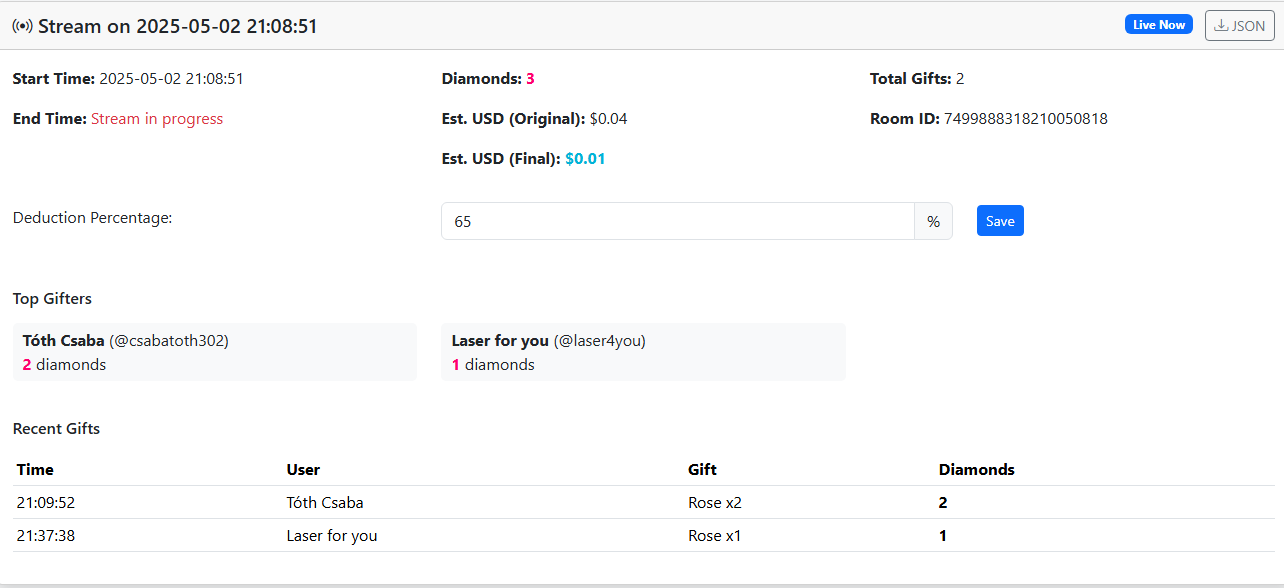Screen dimensions: 1284x588
Task: Click the Rose x2 gift cell
Action: (x=715, y=503)
